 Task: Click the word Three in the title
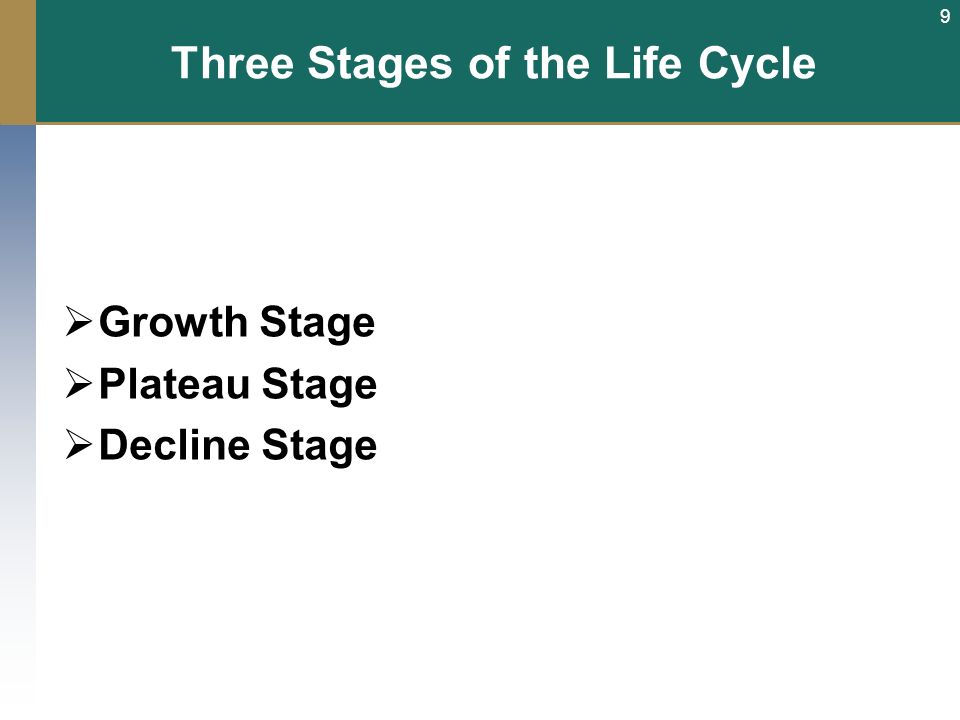(x=233, y=63)
